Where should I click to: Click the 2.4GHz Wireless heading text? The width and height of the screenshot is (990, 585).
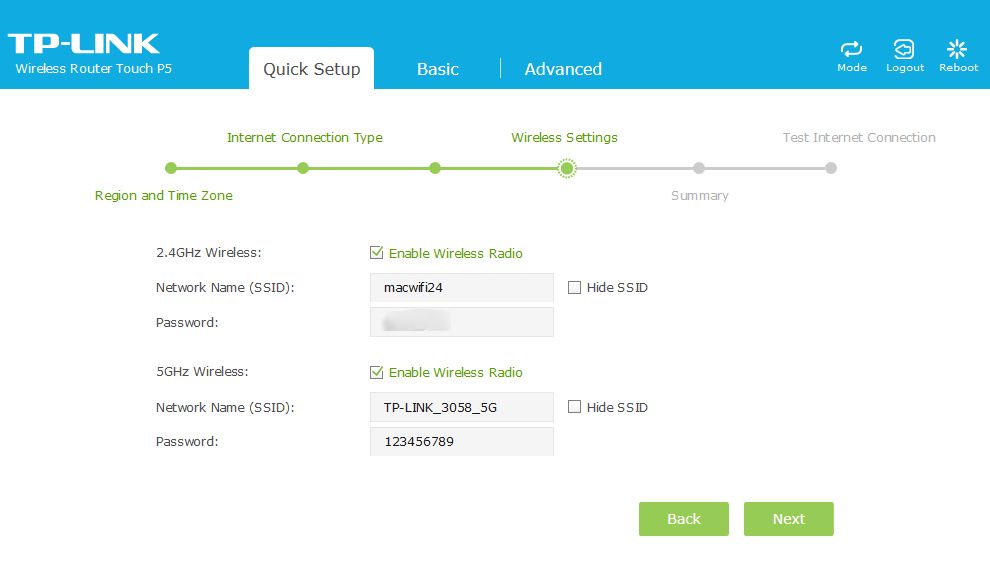tap(208, 252)
